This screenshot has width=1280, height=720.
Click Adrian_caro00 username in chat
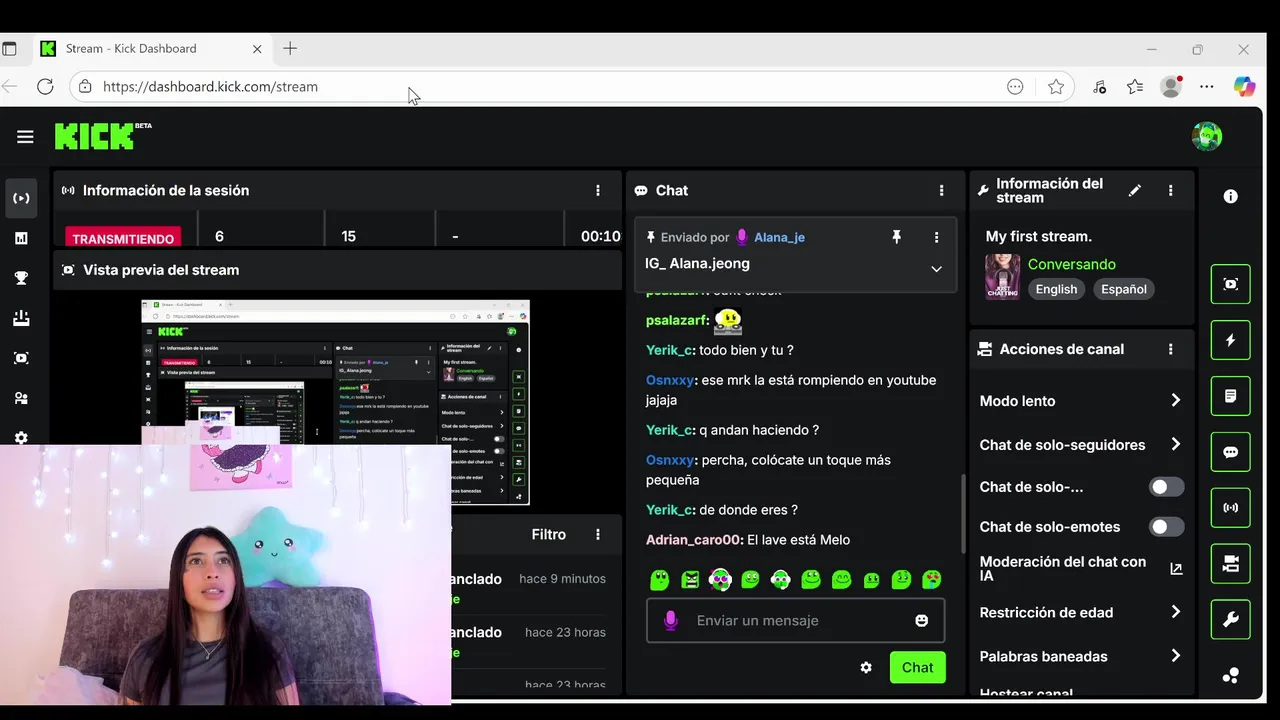[695, 540]
